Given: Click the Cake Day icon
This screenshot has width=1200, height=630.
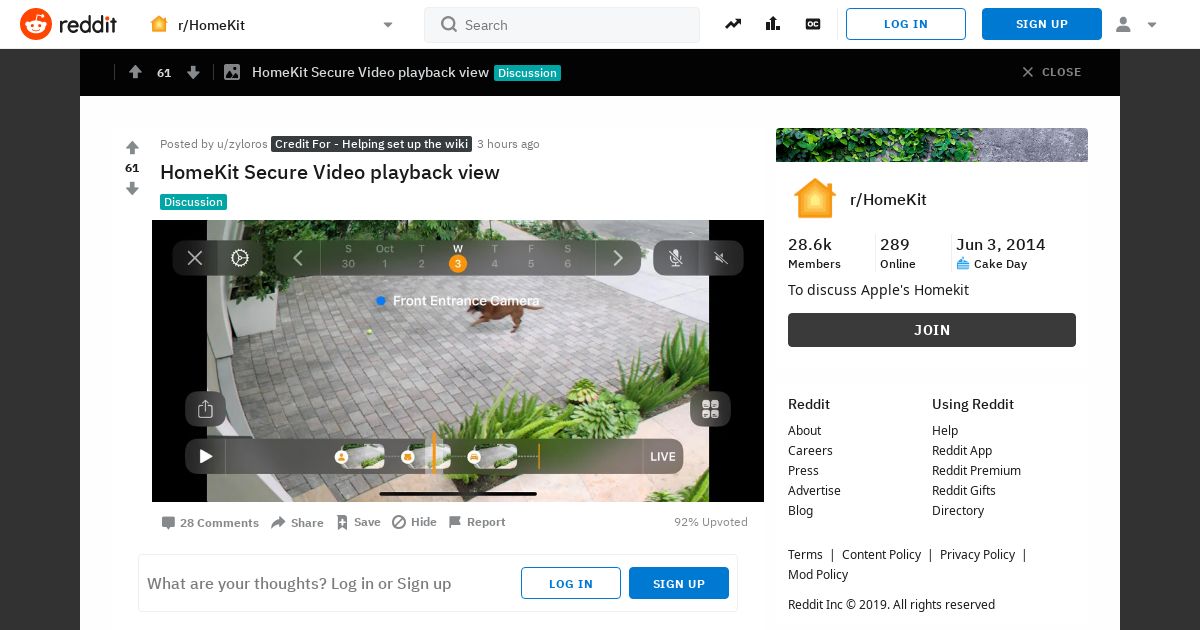Looking at the screenshot, I should pos(963,264).
